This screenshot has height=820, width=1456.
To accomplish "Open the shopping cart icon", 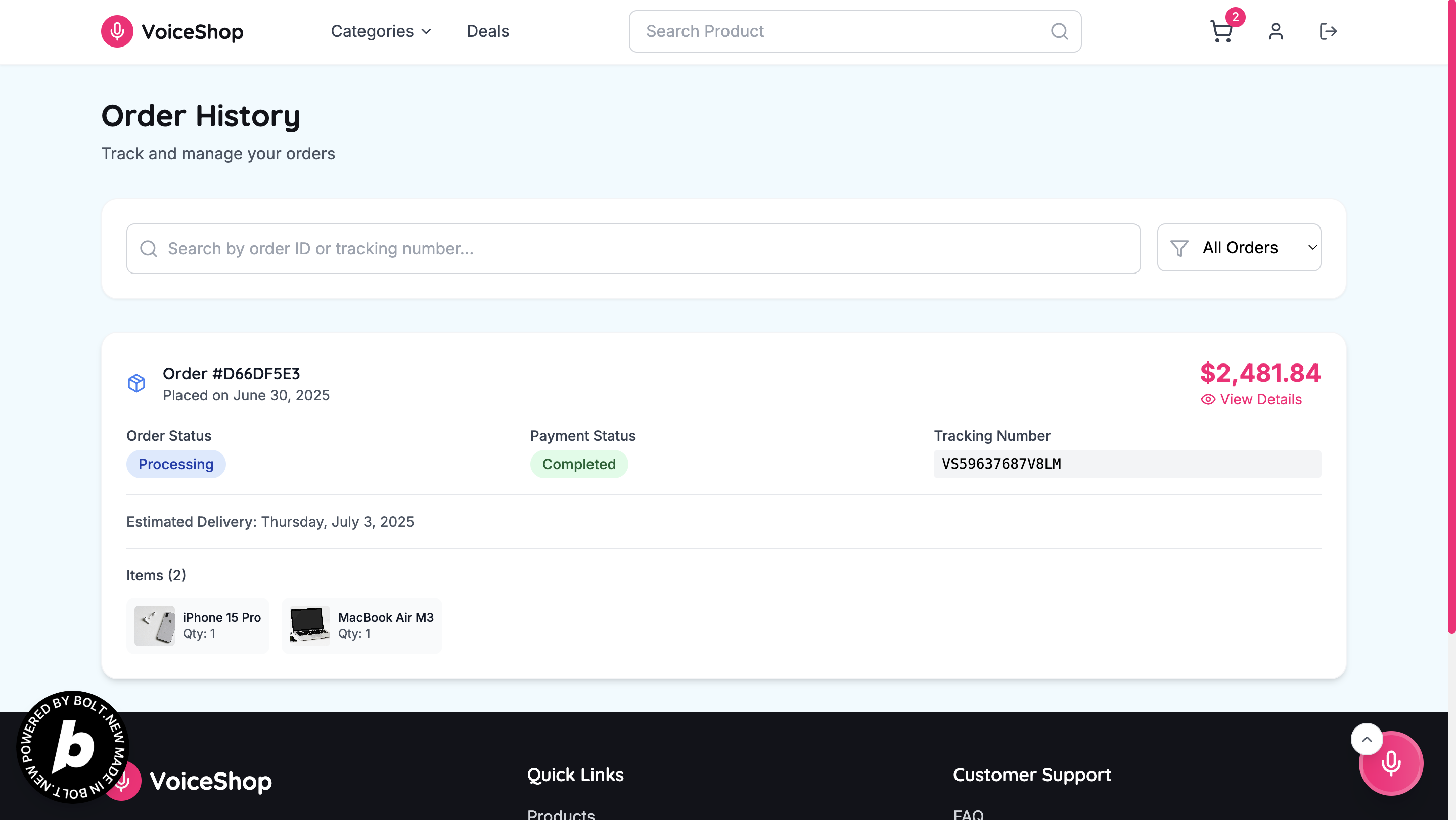I will coord(1221,31).
